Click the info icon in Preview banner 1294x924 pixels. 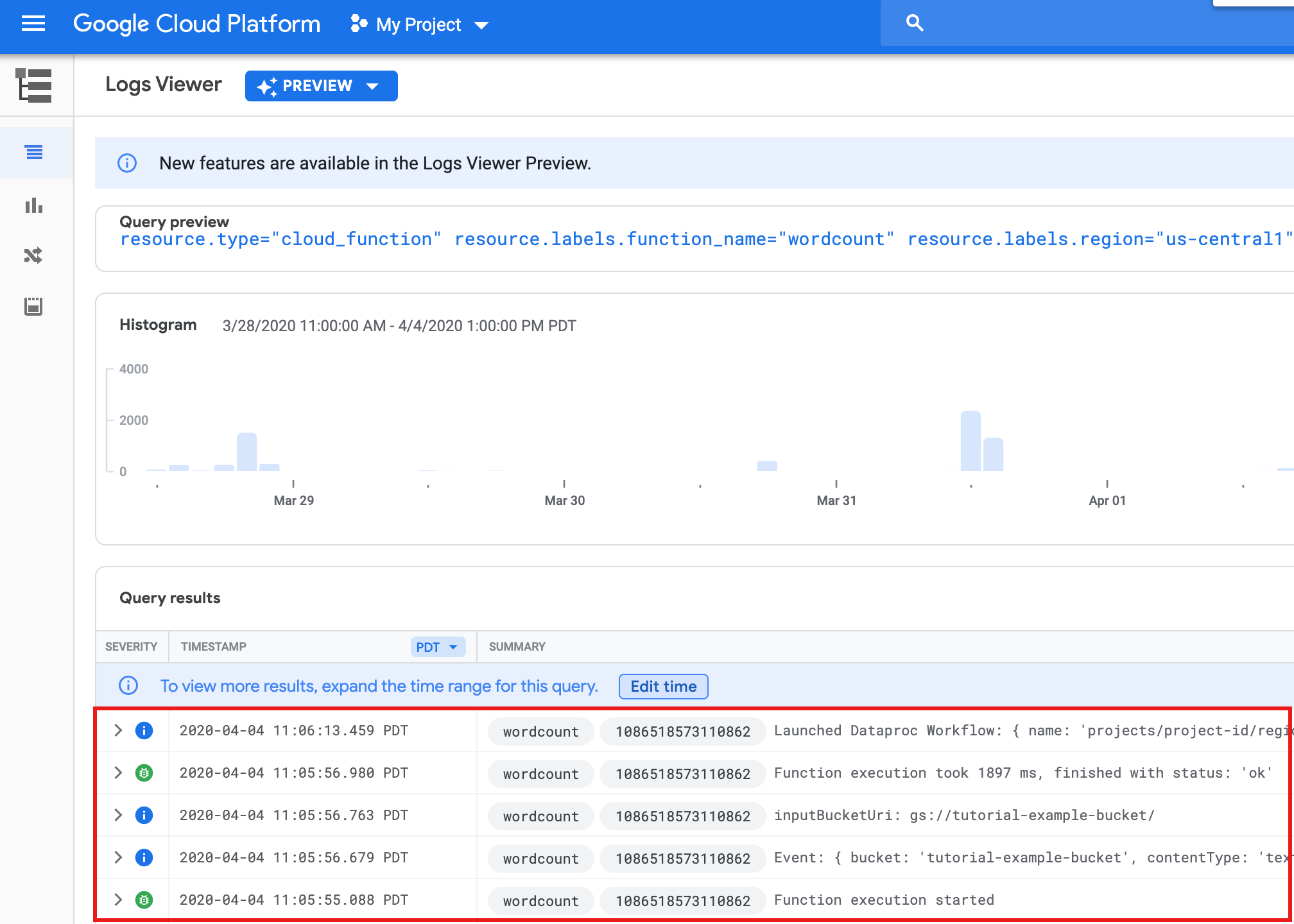coord(127,163)
